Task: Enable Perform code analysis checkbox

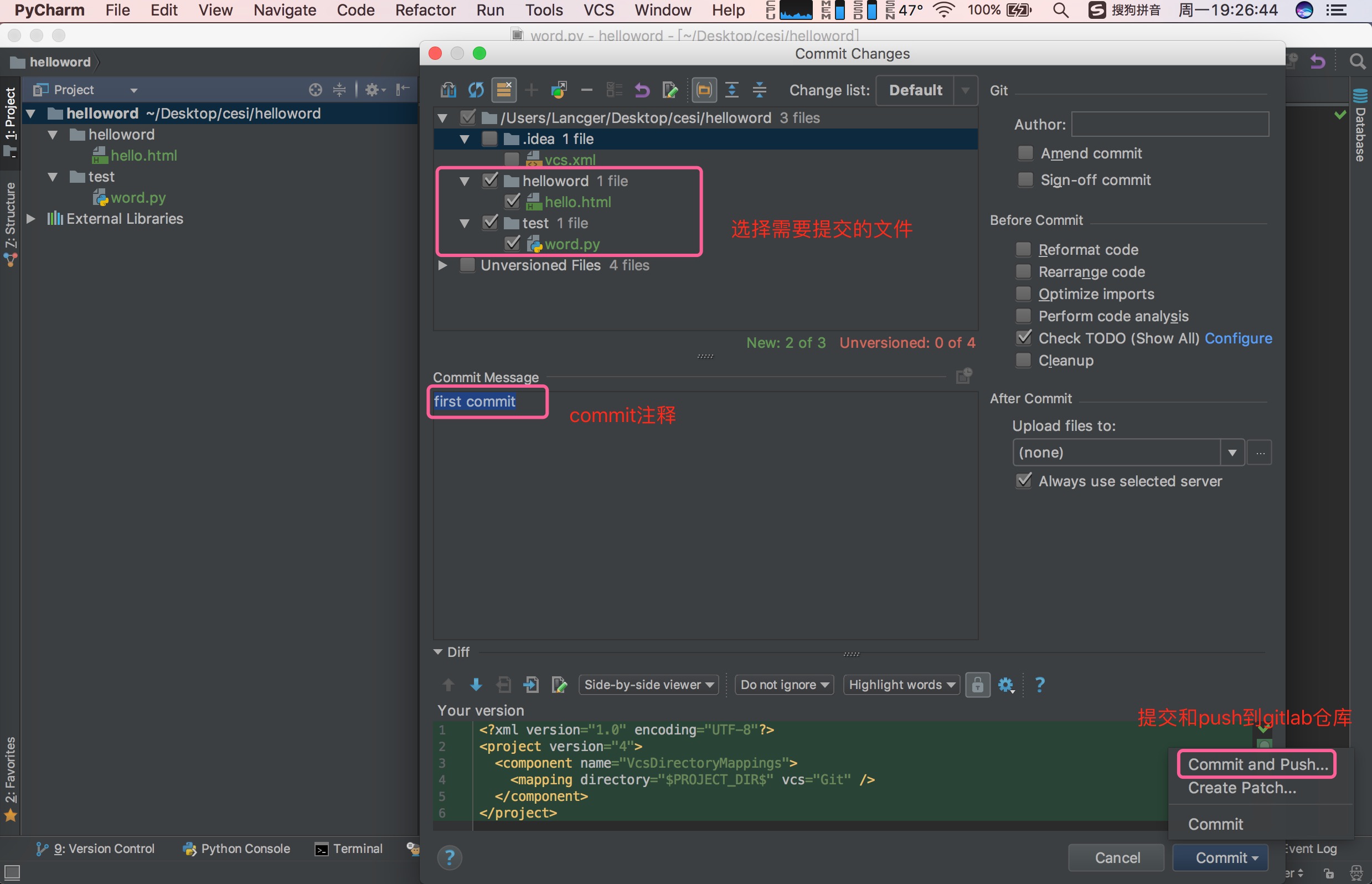Action: [x=1023, y=316]
